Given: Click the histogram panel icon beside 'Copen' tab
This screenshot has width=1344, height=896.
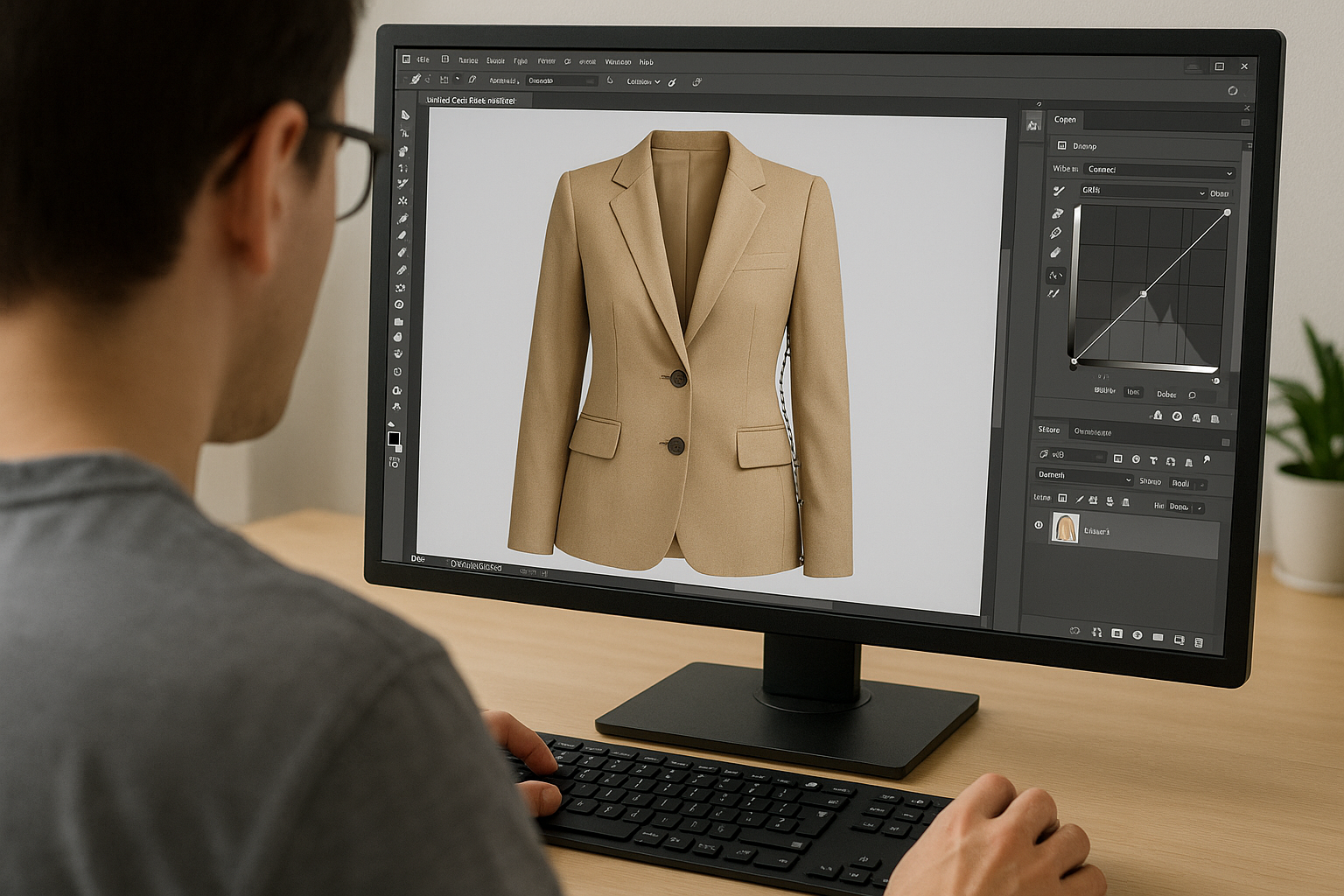Looking at the screenshot, I should click(x=1032, y=124).
